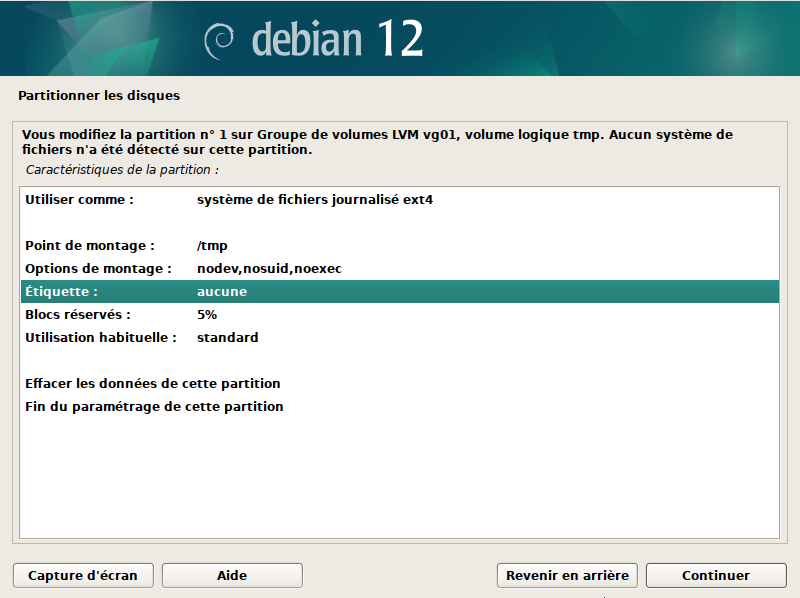Select the 'Point de montage' /tmp row
The image size is (800, 598).
(399, 245)
